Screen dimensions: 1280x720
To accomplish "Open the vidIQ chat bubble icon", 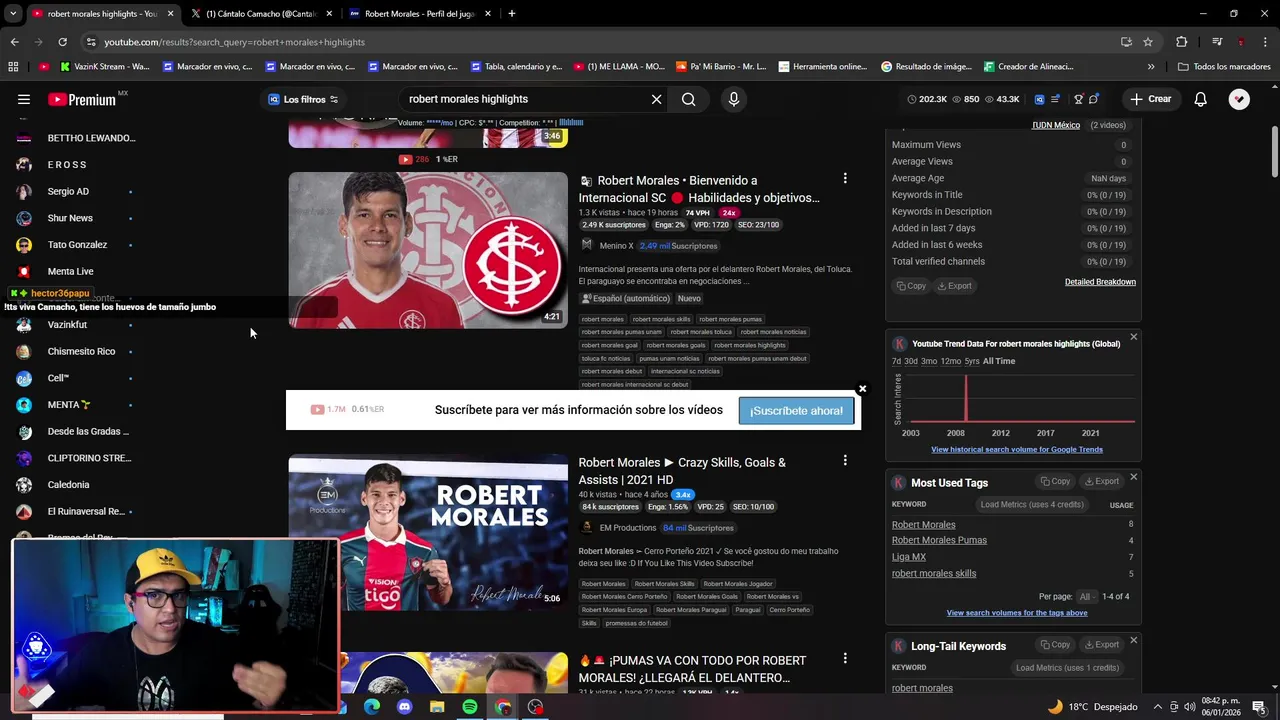I will 1094,99.
